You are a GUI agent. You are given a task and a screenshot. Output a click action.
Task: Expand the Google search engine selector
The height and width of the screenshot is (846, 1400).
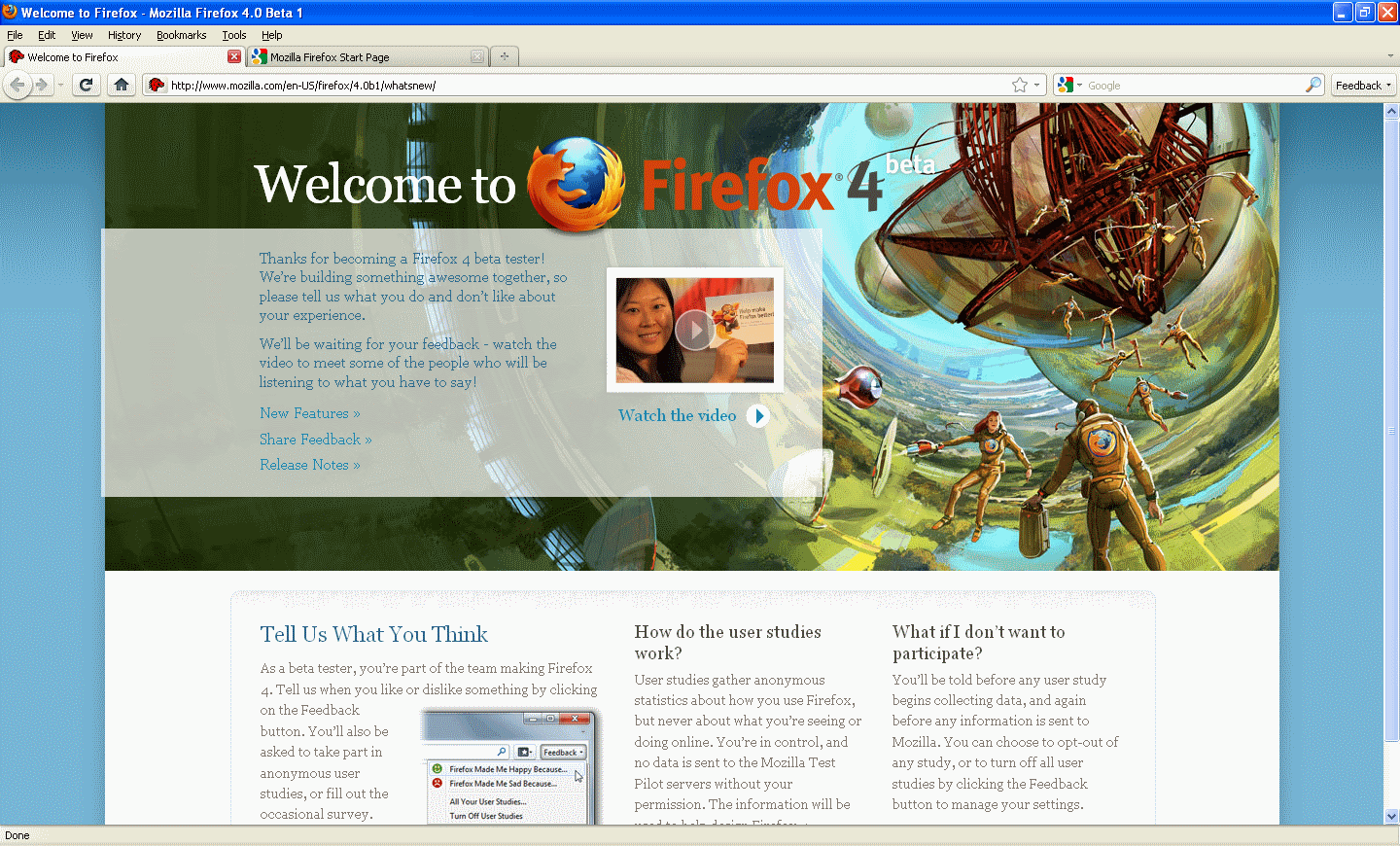click(1069, 86)
